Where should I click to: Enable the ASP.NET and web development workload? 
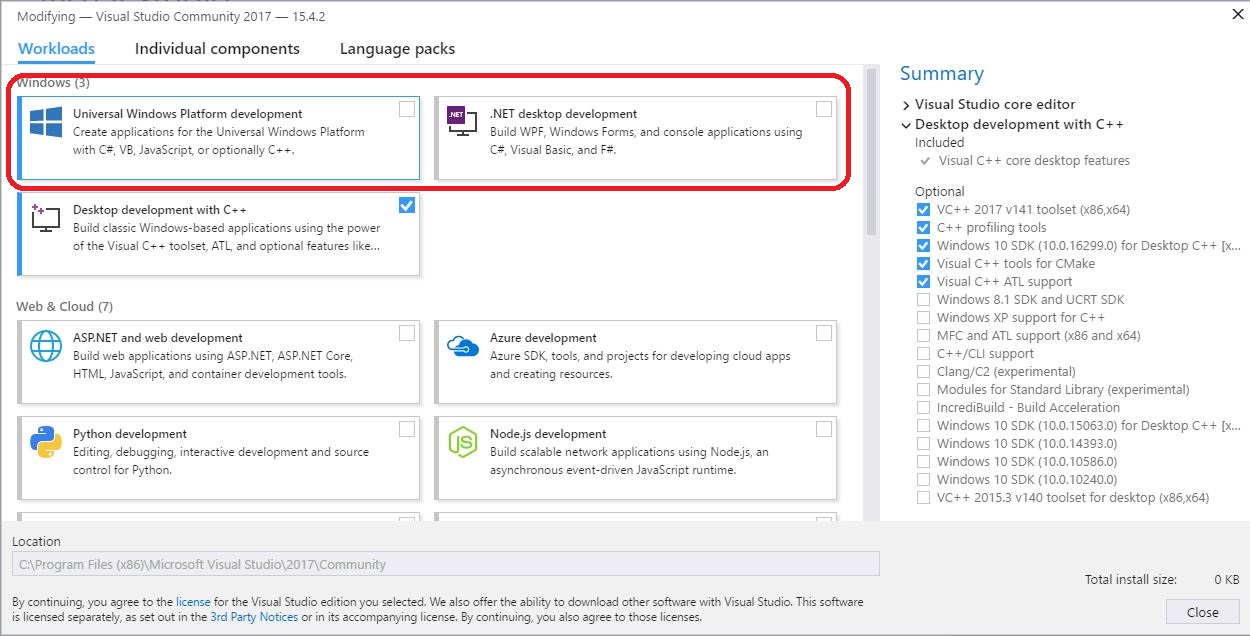coord(407,333)
